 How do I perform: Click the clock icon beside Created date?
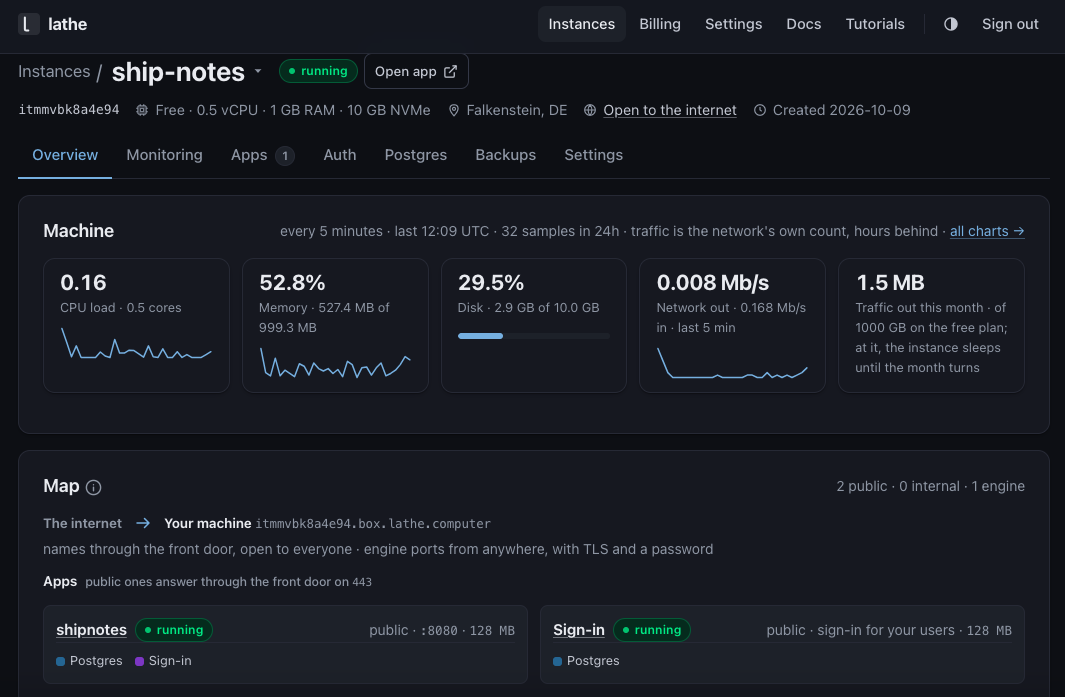coord(760,110)
